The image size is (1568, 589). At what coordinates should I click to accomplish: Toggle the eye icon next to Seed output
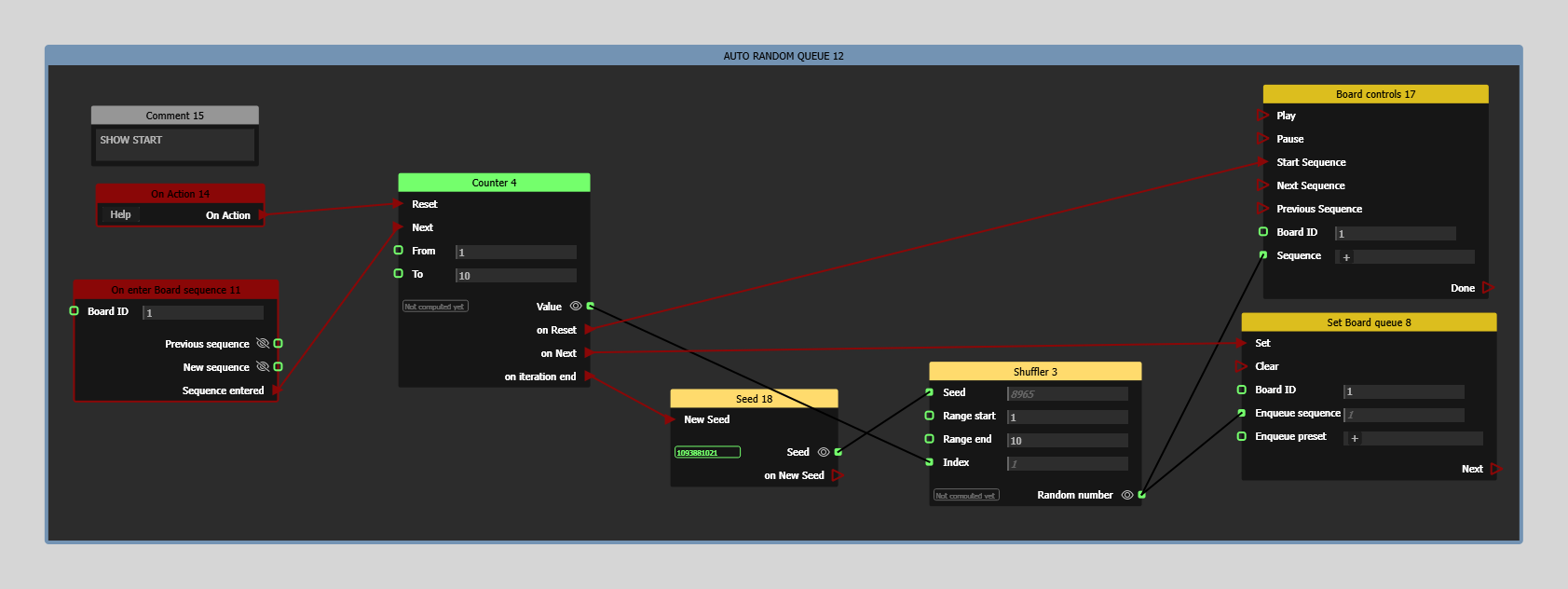point(824,452)
